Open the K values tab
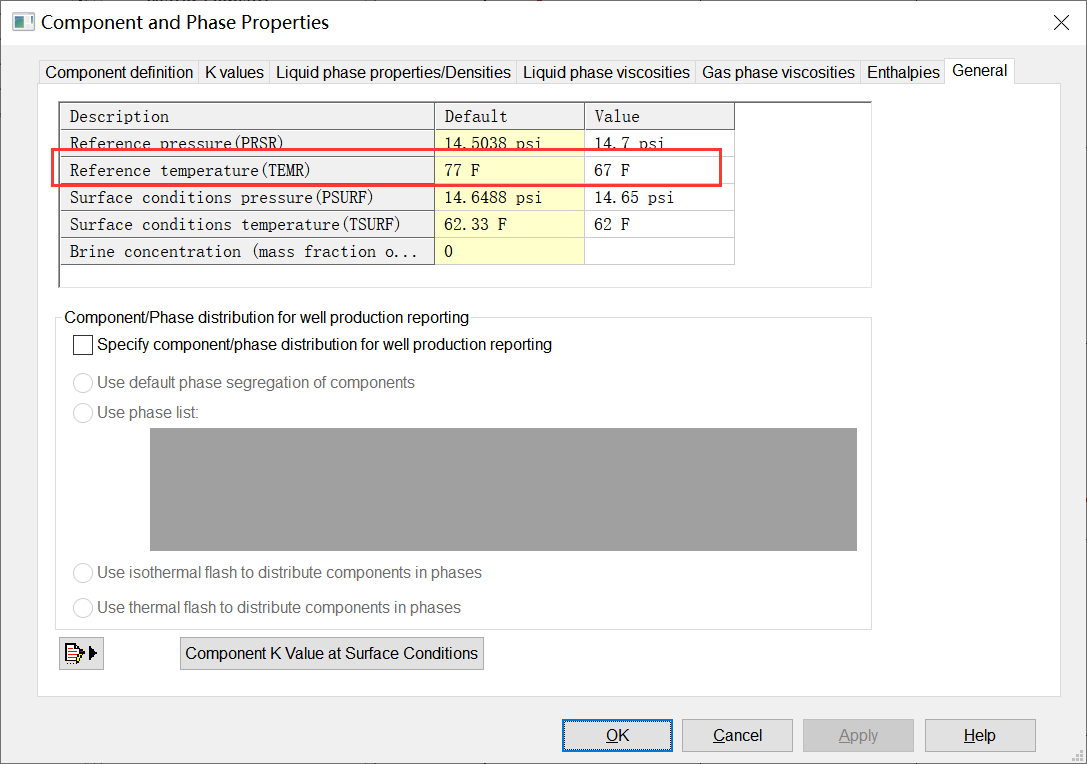Image resolution: width=1087 pixels, height=764 pixels. click(234, 72)
